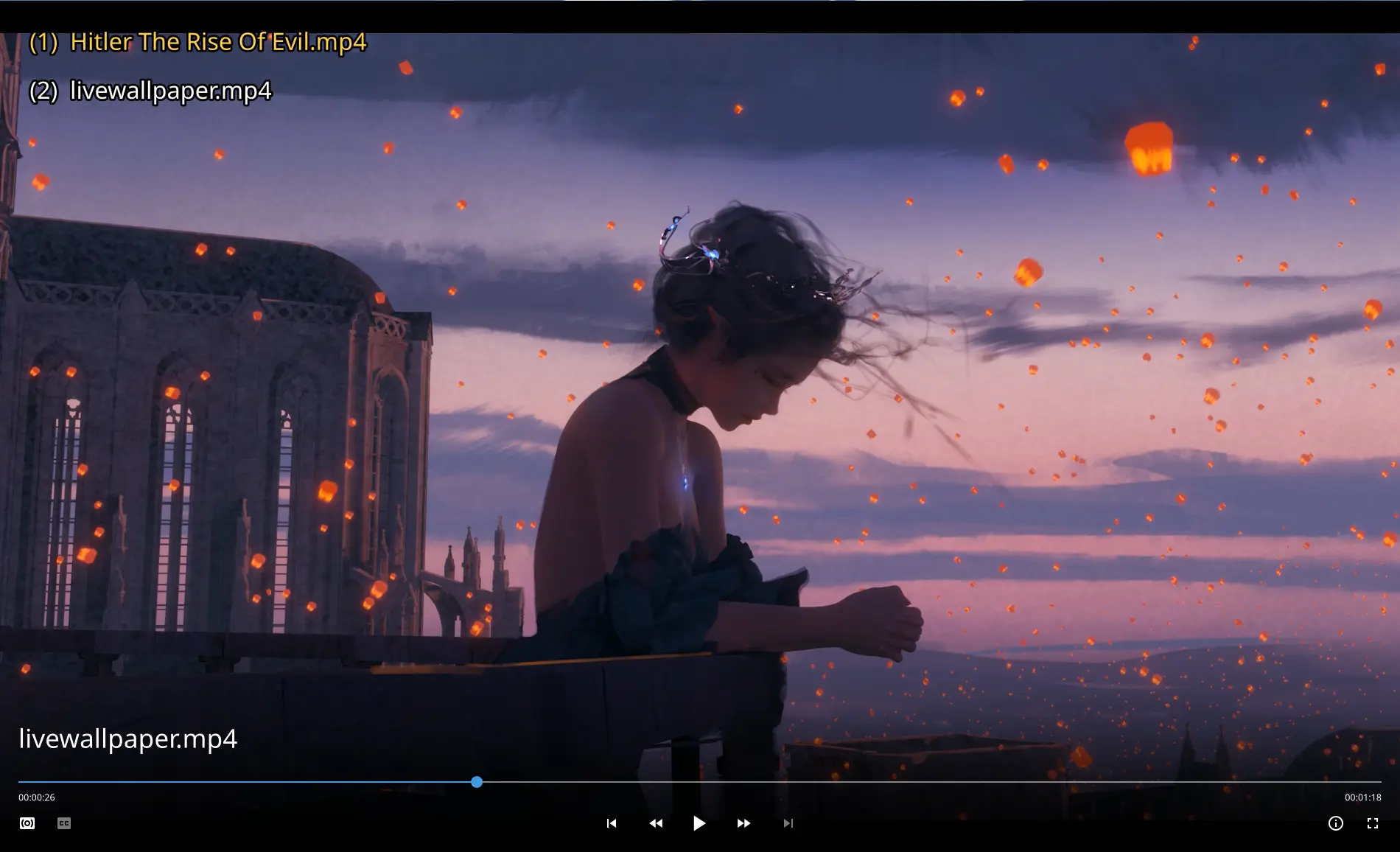The image size is (1400, 852).
Task: Open the audio track selector icon
Action: coord(27,823)
